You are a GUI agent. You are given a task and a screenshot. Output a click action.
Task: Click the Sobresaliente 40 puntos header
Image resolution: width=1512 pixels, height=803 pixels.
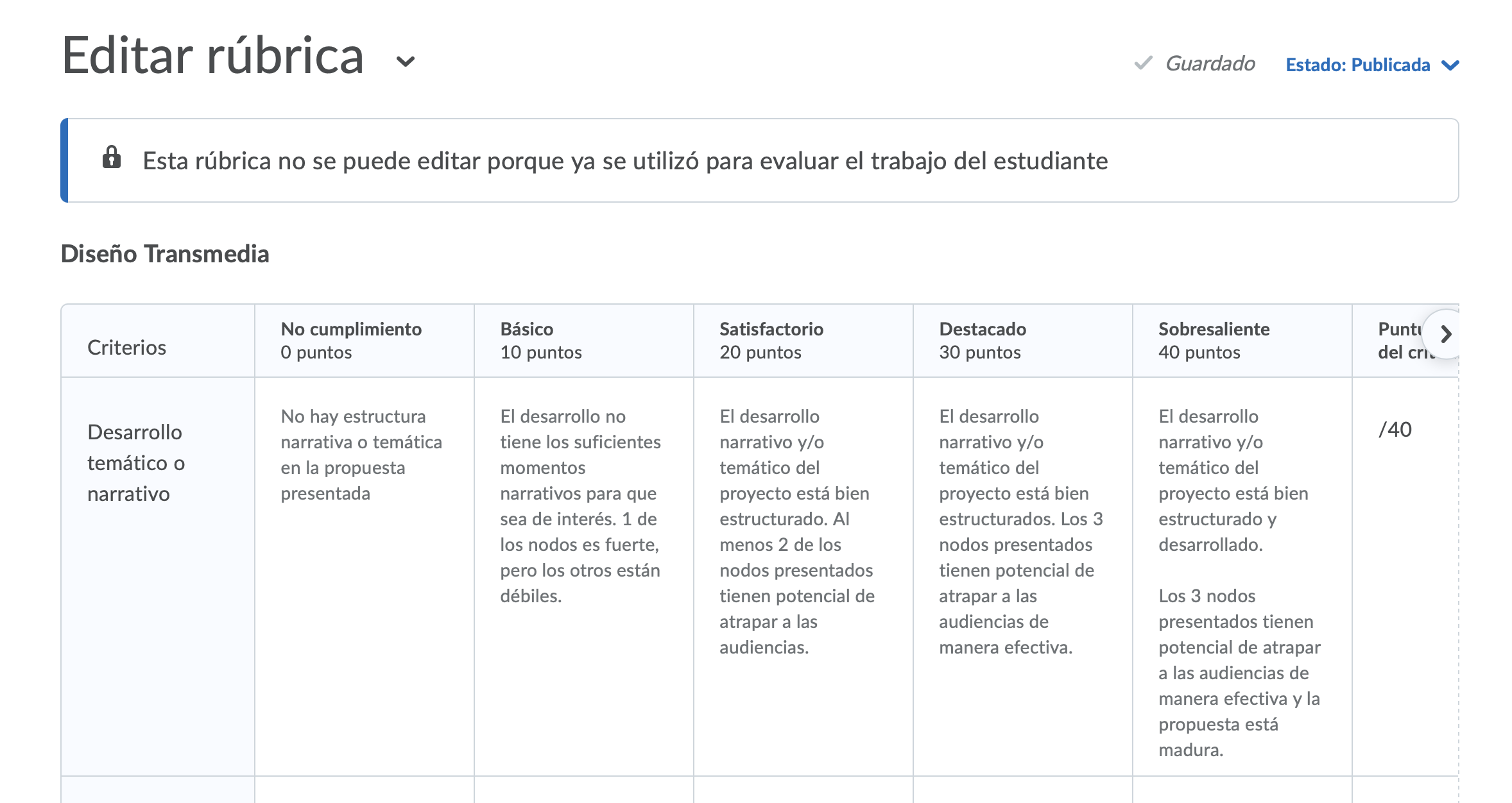click(1213, 341)
